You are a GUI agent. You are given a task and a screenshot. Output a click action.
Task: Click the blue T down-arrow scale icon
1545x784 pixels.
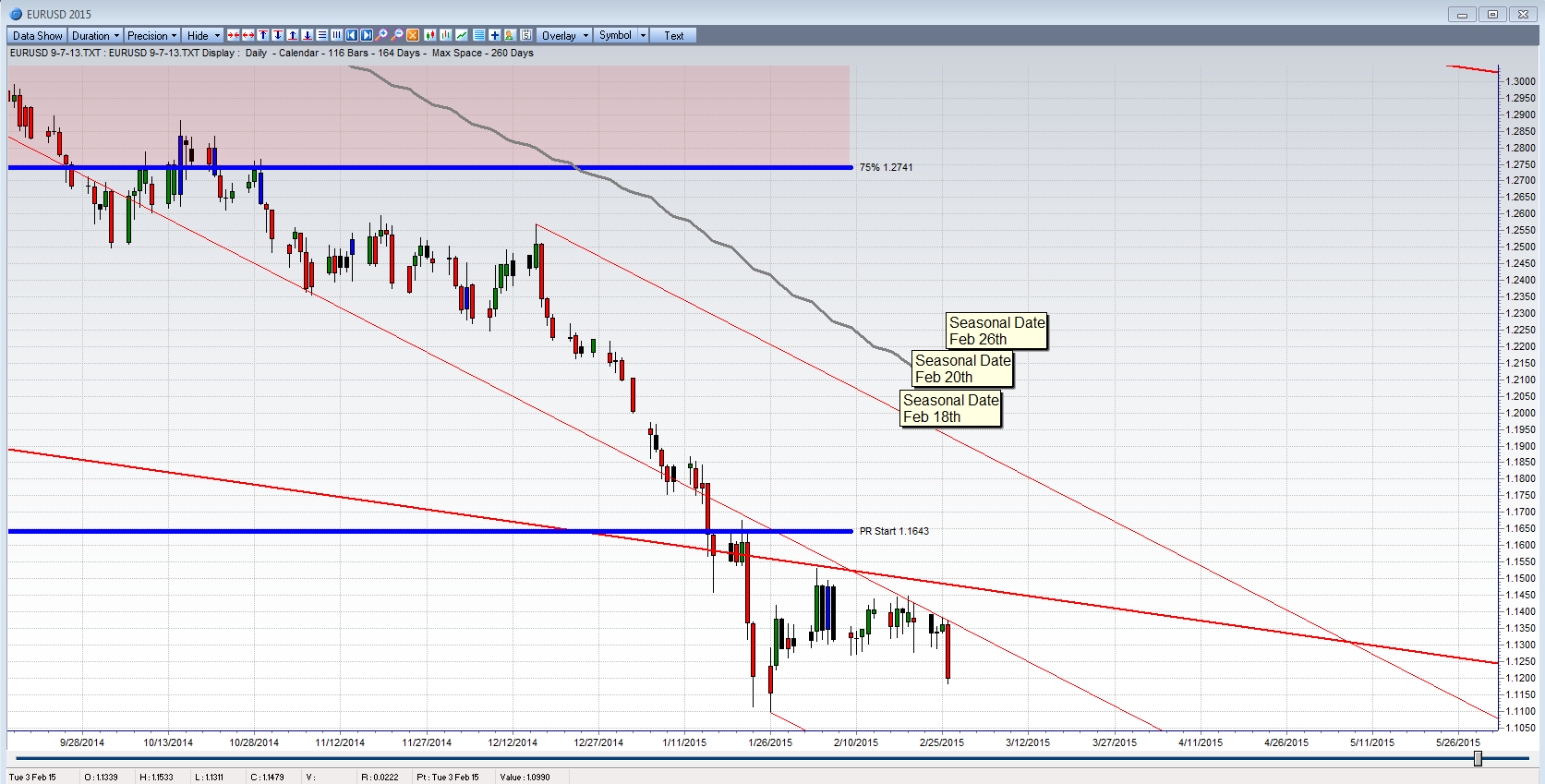click(x=278, y=35)
